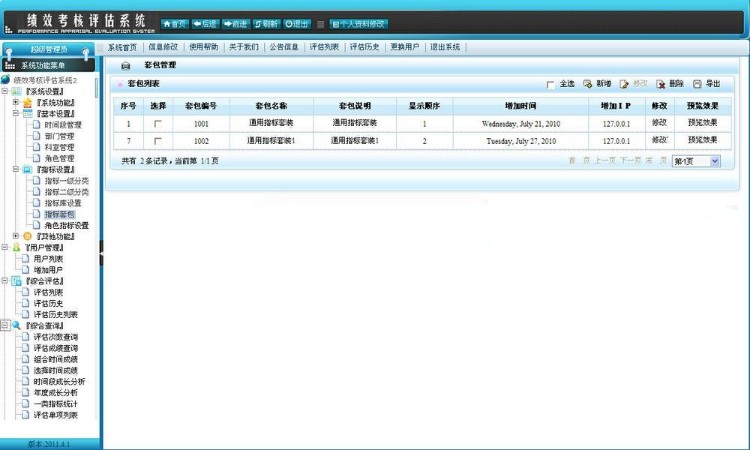
Task: Click the 删除 delete icon with red X
Action: (x=661, y=84)
